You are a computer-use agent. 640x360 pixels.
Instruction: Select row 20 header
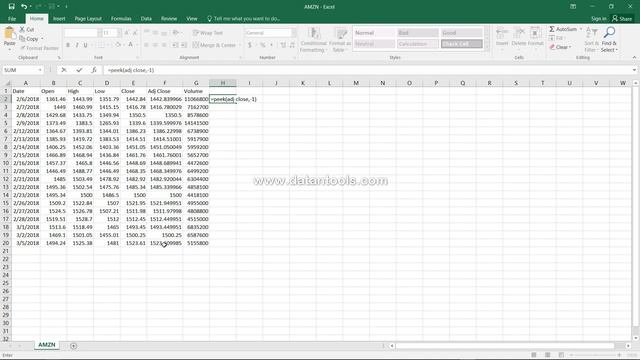coord(6,243)
